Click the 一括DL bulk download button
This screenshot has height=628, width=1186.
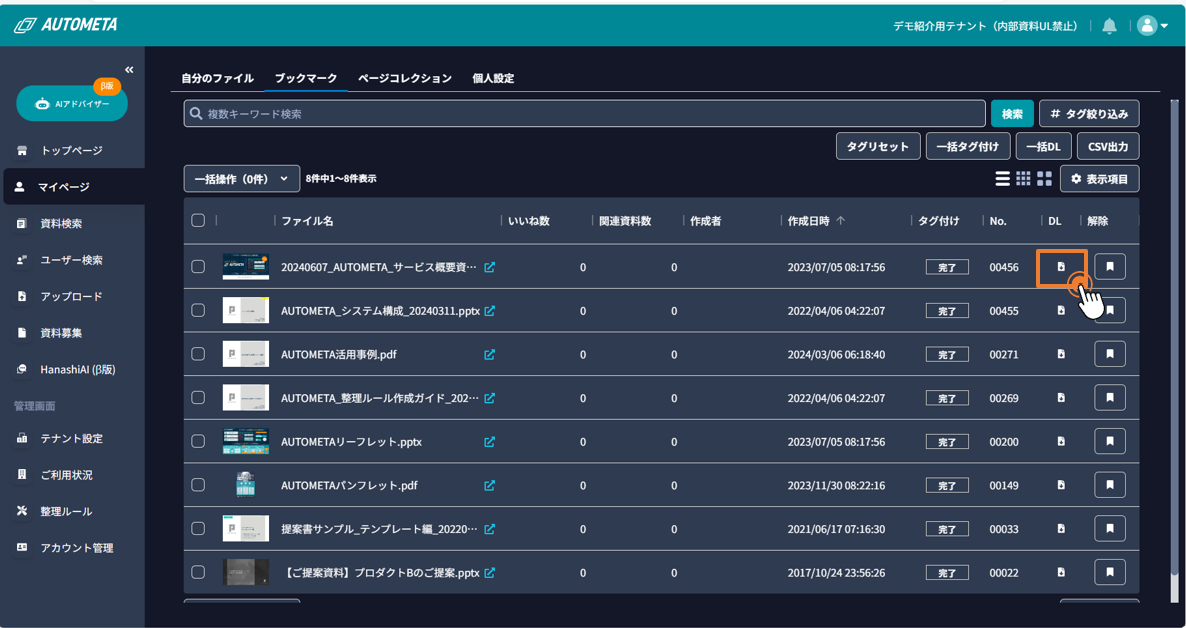(x=1044, y=146)
